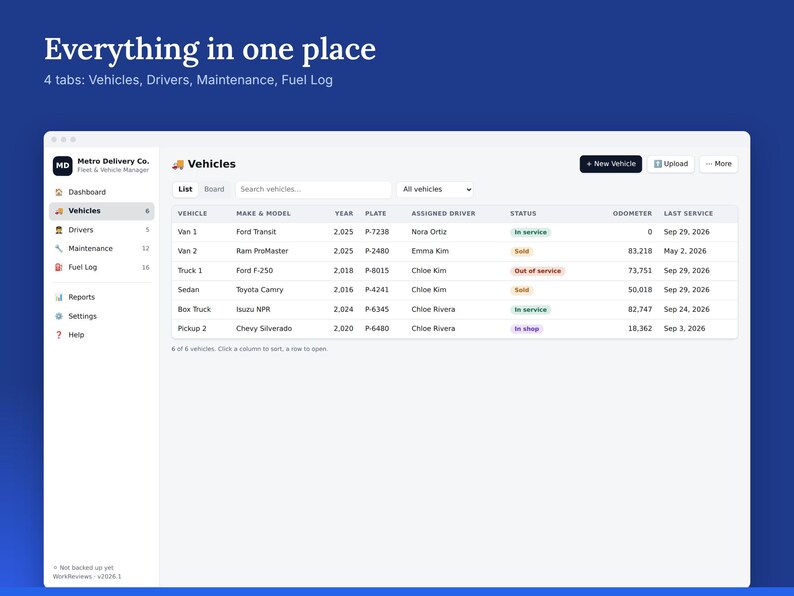The height and width of the screenshot is (596, 794).
Task: Click the truck icon beside Vehicles heading
Action: click(178, 164)
